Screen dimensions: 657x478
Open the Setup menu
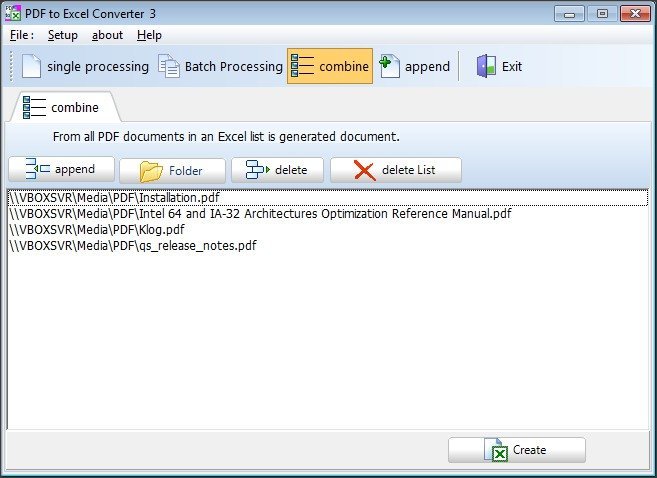tap(62, 35)
